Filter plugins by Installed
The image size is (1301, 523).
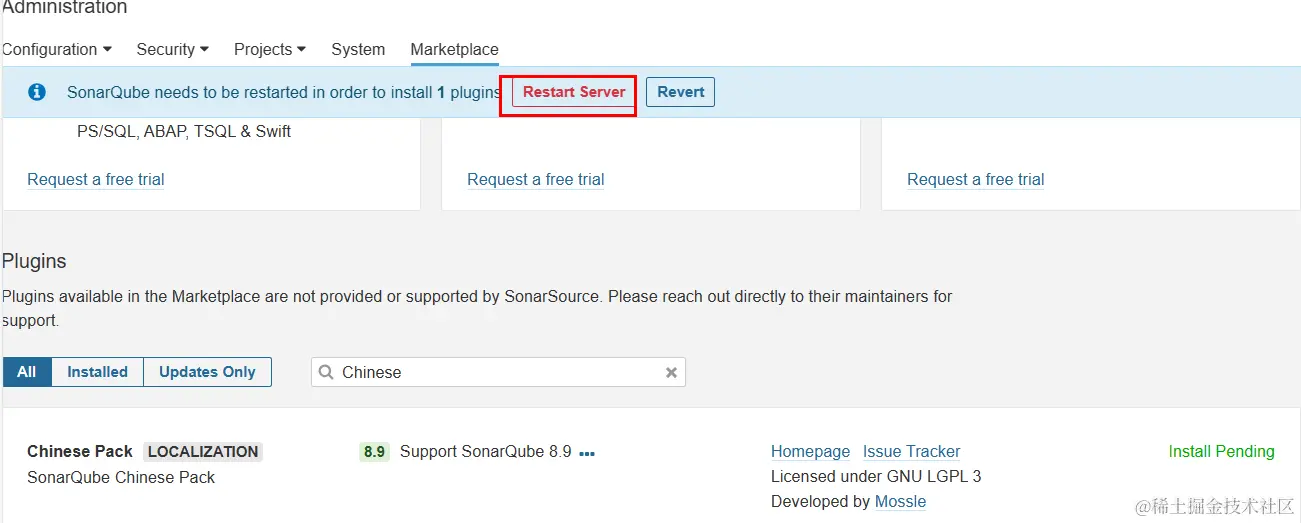coord(97,372)
